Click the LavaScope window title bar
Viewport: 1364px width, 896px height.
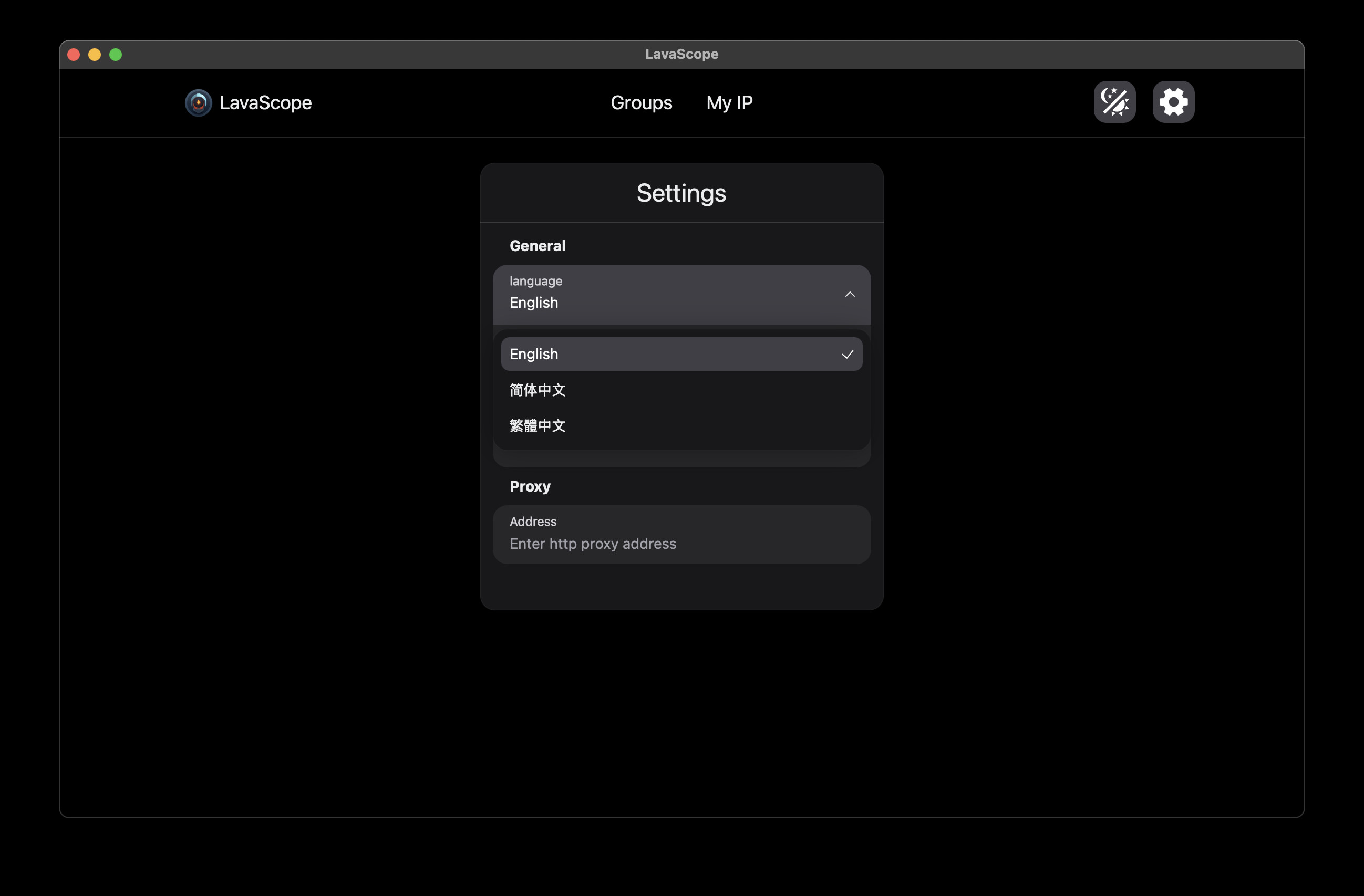[681, 54]
